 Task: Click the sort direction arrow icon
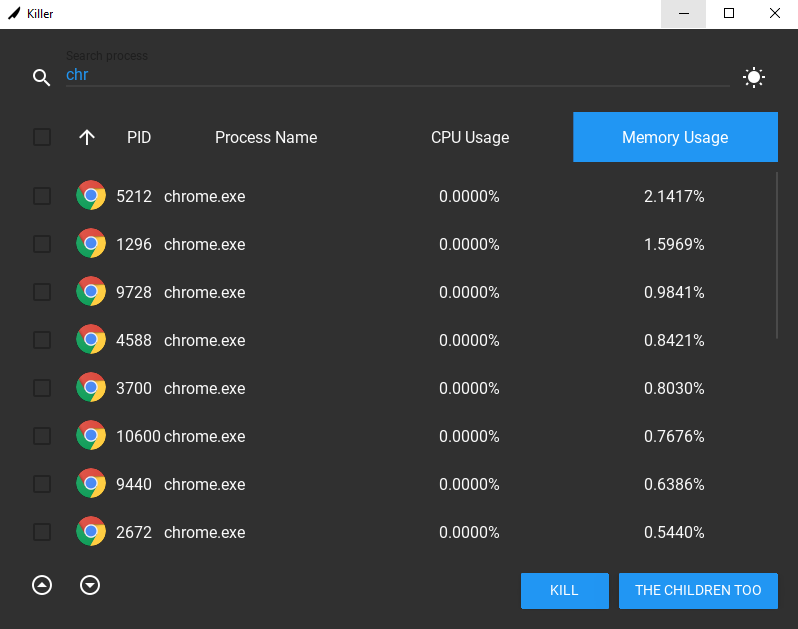coord(87,137)
